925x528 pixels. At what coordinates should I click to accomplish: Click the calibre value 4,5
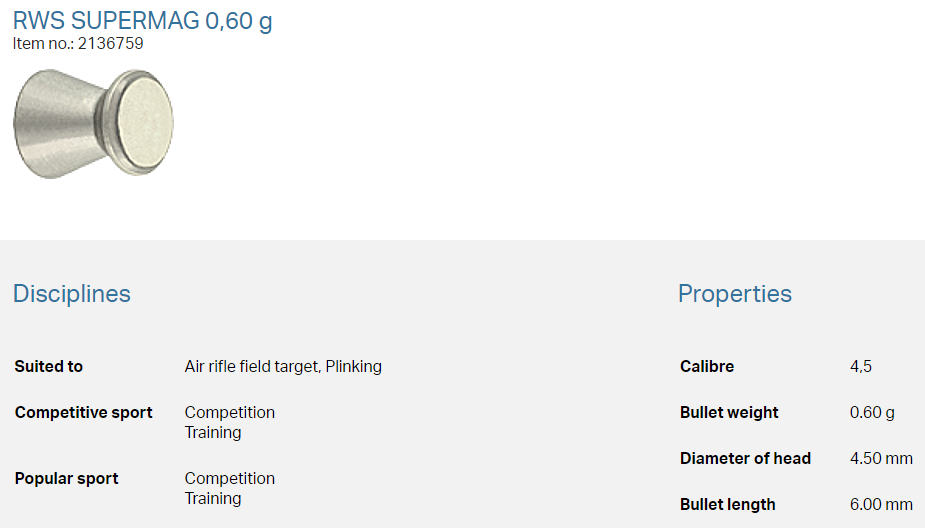pyautogui.click(x=861, y=367)
